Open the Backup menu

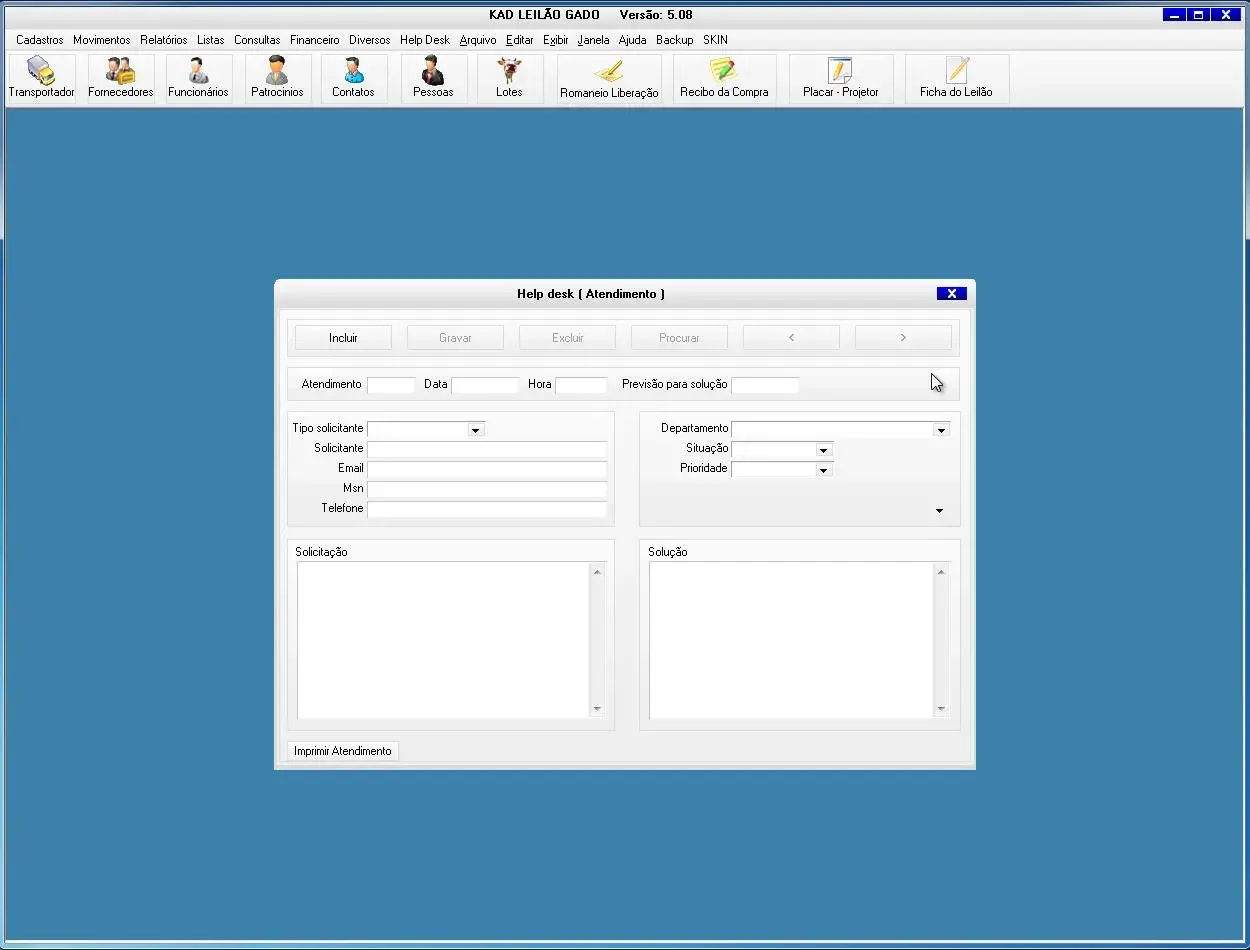tap(675, 40)
